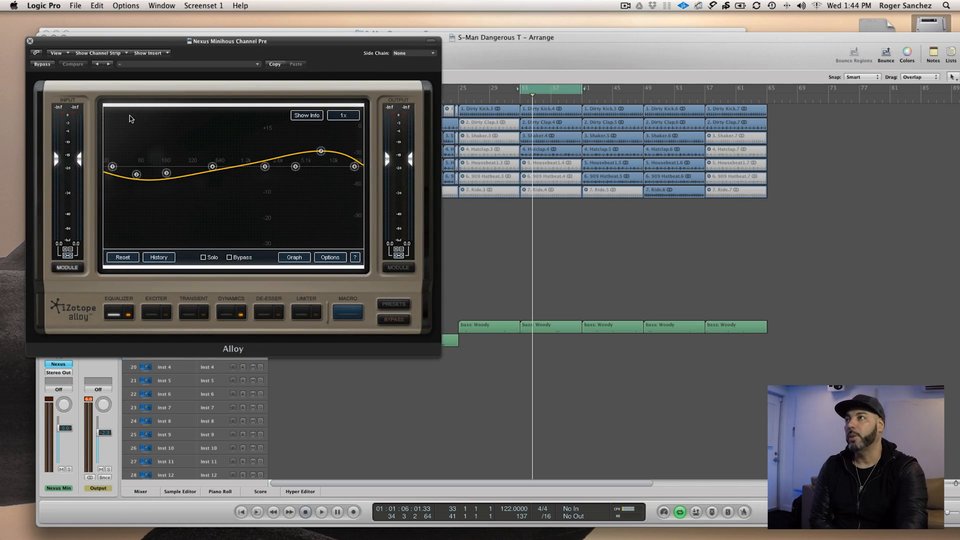Screen dimensions: 960x540
Task: Click the Pause transport button
Action: tap(337, 512)
